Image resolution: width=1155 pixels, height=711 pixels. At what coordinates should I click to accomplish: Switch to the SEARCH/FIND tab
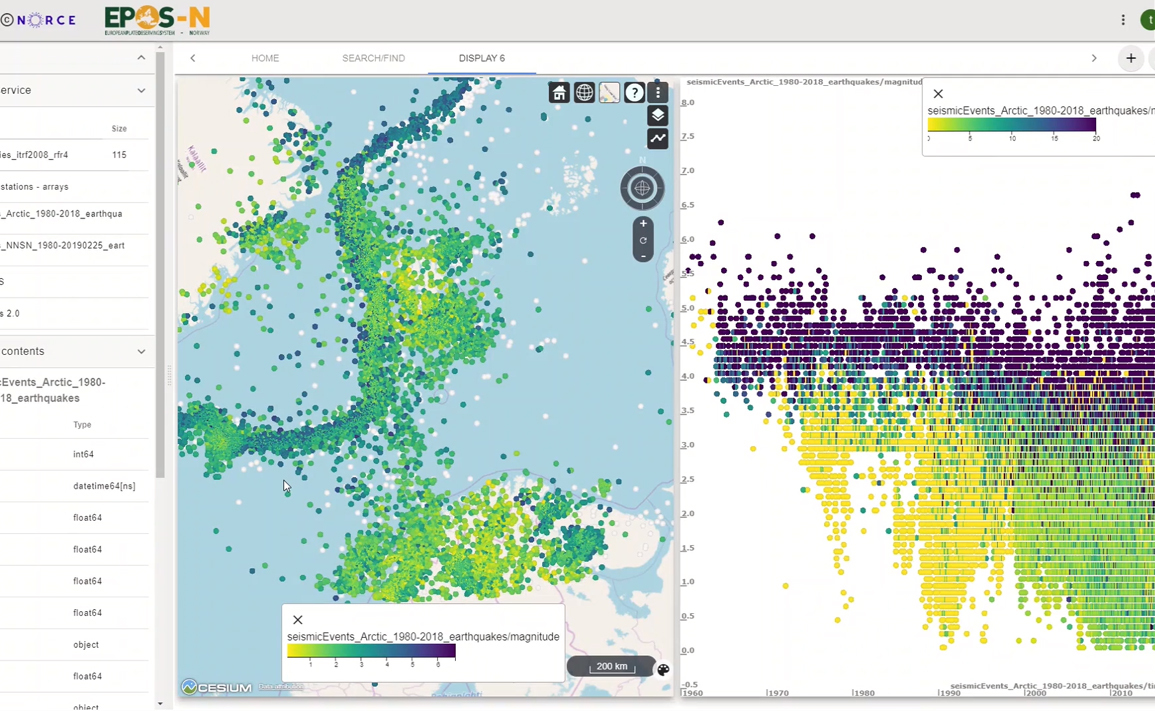pos(373,58)
